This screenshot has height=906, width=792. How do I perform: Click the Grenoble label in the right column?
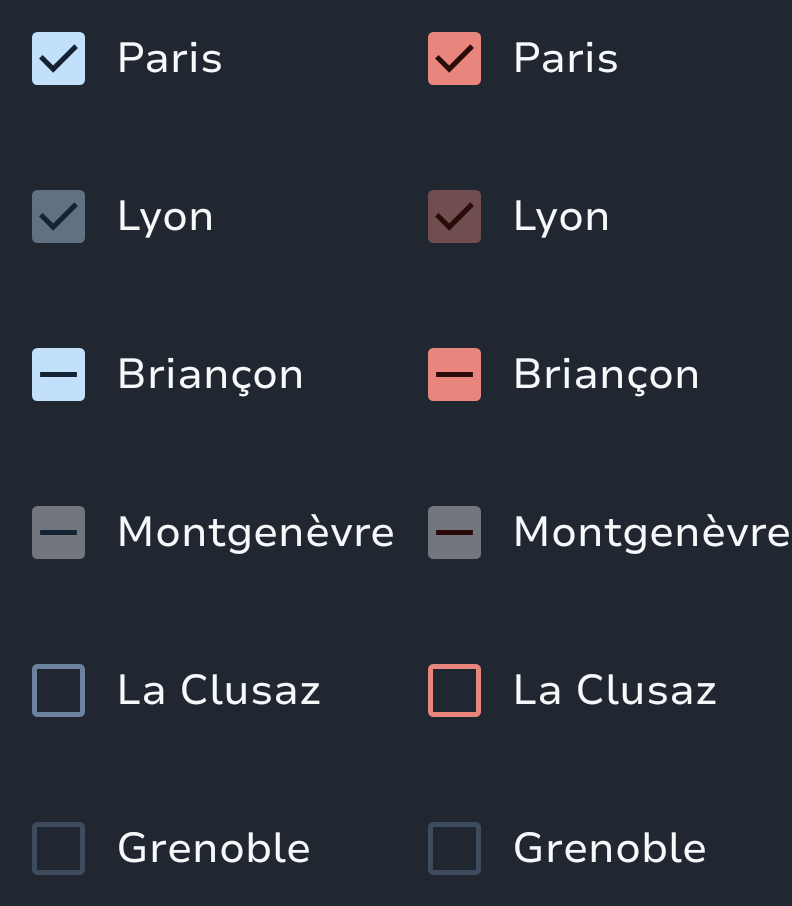pyautogui.click(x=609, y=848)
